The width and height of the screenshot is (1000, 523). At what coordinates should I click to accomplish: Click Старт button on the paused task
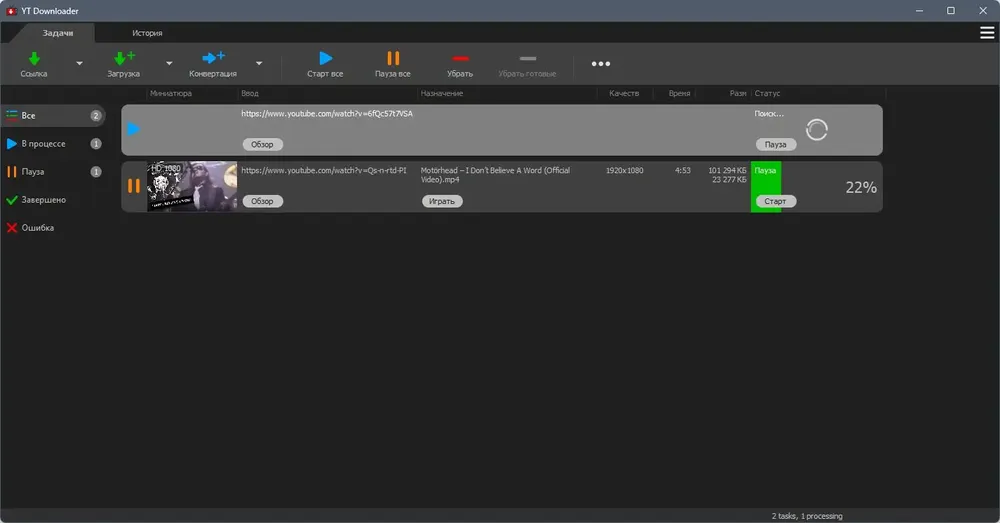click(x=776, y=201)
